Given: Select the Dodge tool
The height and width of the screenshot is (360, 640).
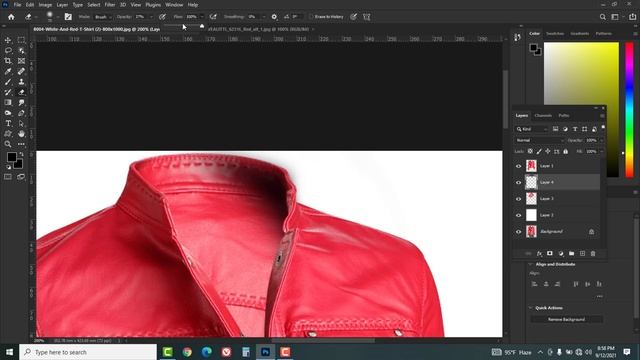Looking at the screenshot, I should (8, 113).
